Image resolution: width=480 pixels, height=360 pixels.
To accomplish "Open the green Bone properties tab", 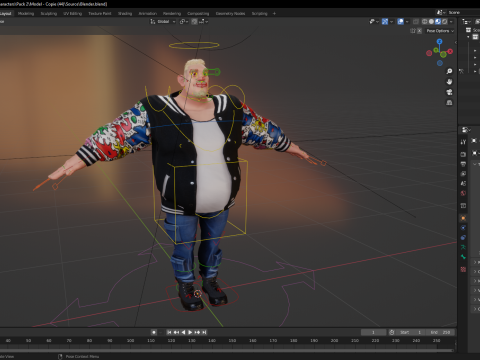I will point(463,257).
